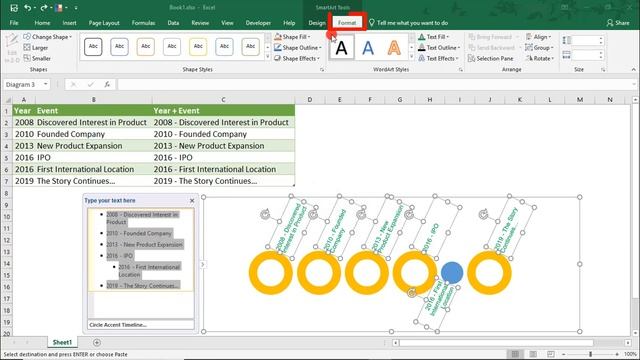Select cell B3 Founded Company
The height and width of the screenshot is (360, 640).
(x=93, y=134)
